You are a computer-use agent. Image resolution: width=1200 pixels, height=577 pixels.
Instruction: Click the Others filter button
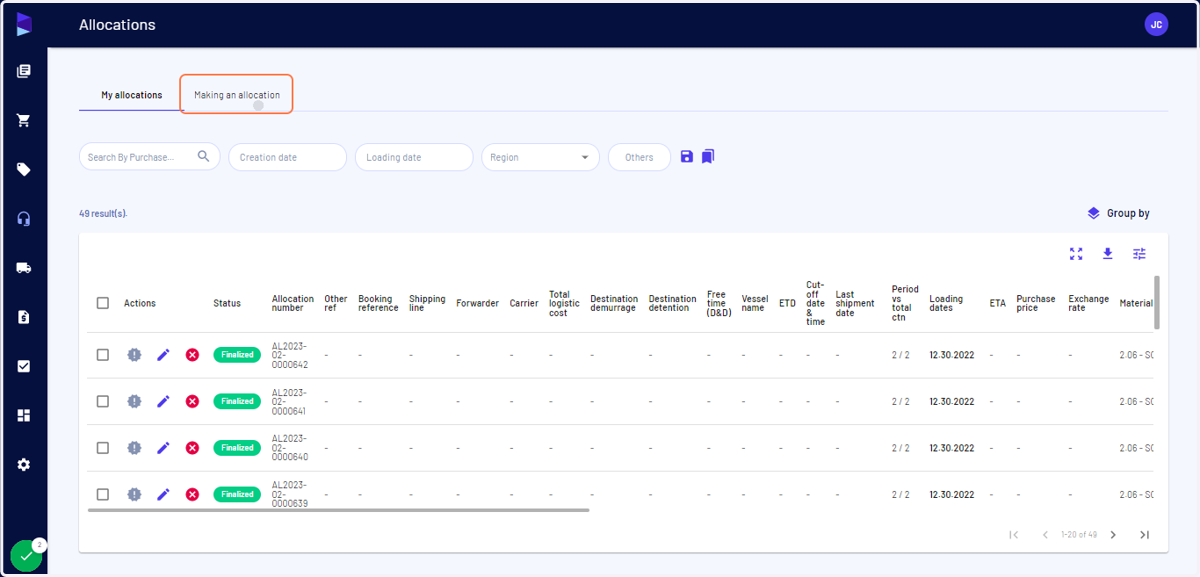click(639, 157)
